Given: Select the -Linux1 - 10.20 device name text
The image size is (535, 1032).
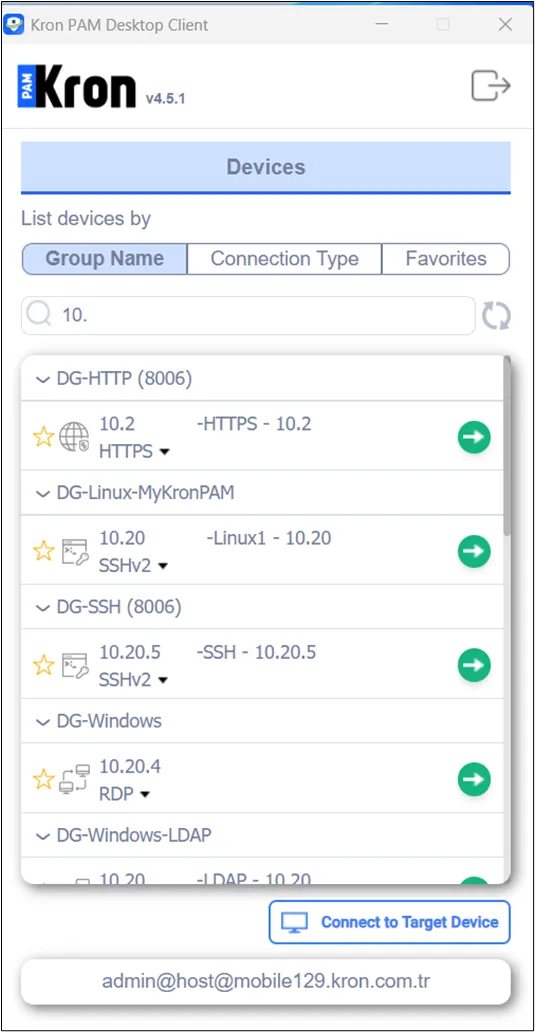Looking at the screenshot, I should pos(268,538).
